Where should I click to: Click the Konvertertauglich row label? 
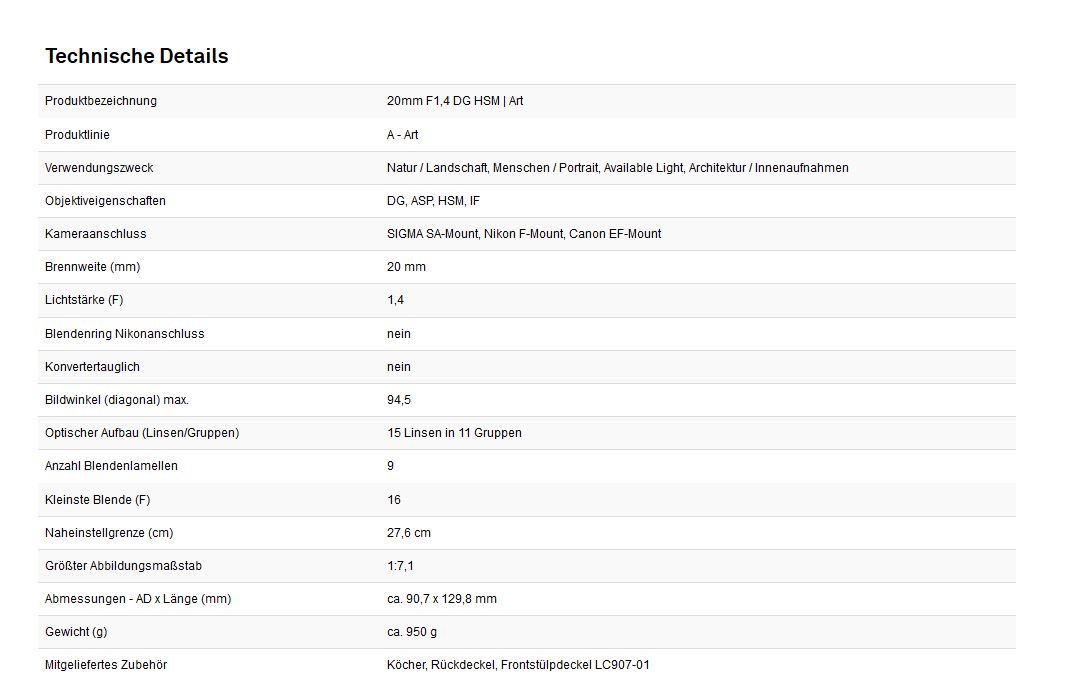[x=92, y=367]
